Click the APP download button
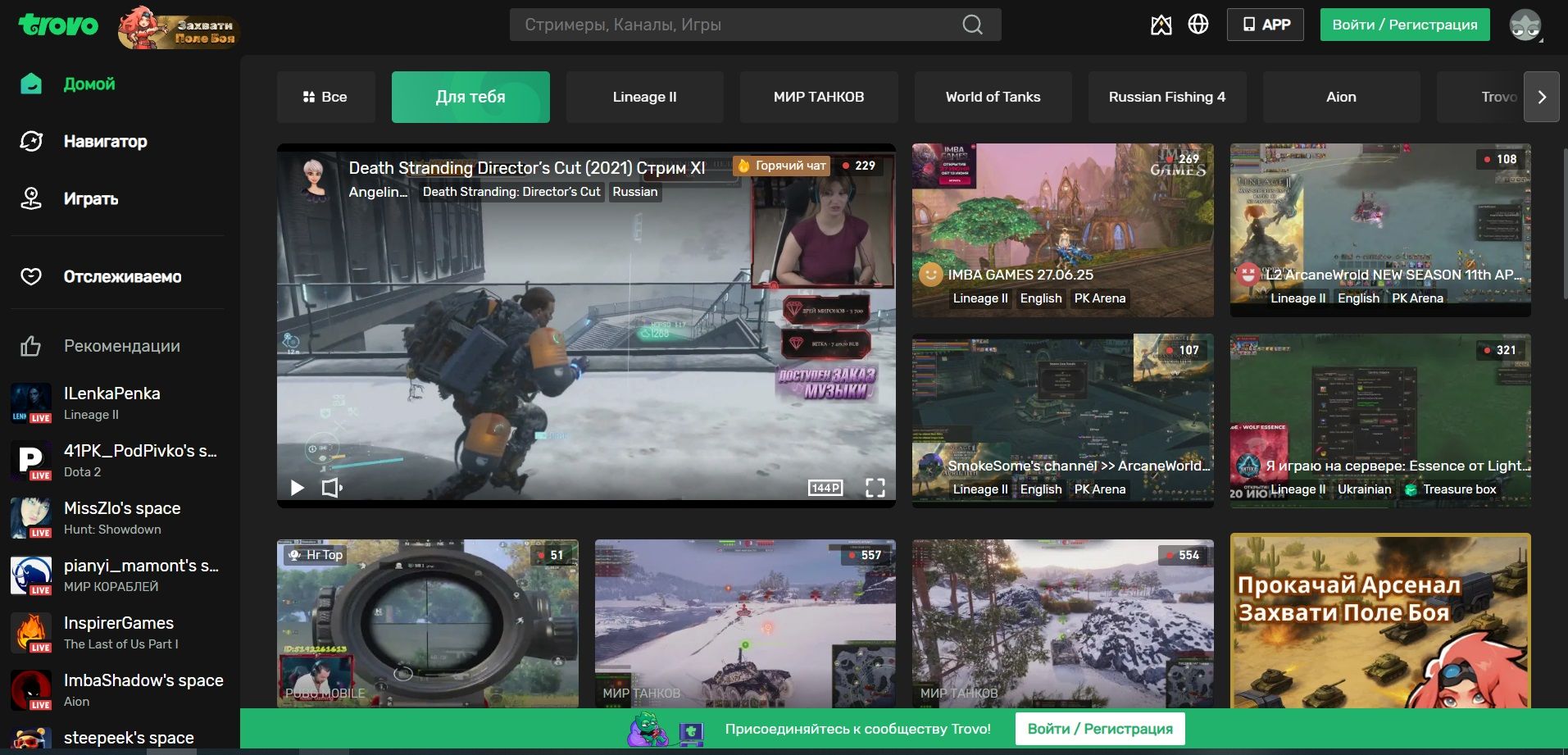The height and width of the screenshot is (755, 1568). 1265,25
